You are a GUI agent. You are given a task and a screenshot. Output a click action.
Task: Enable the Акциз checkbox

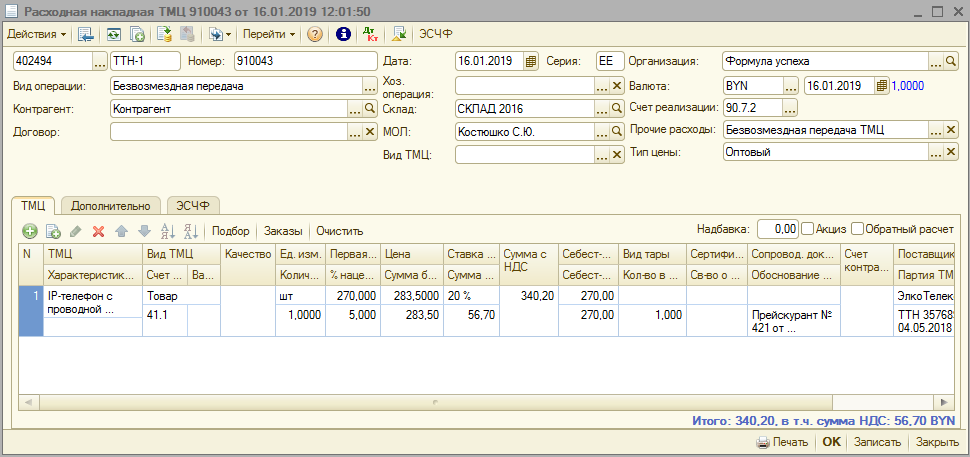click(x=808, y=229)
